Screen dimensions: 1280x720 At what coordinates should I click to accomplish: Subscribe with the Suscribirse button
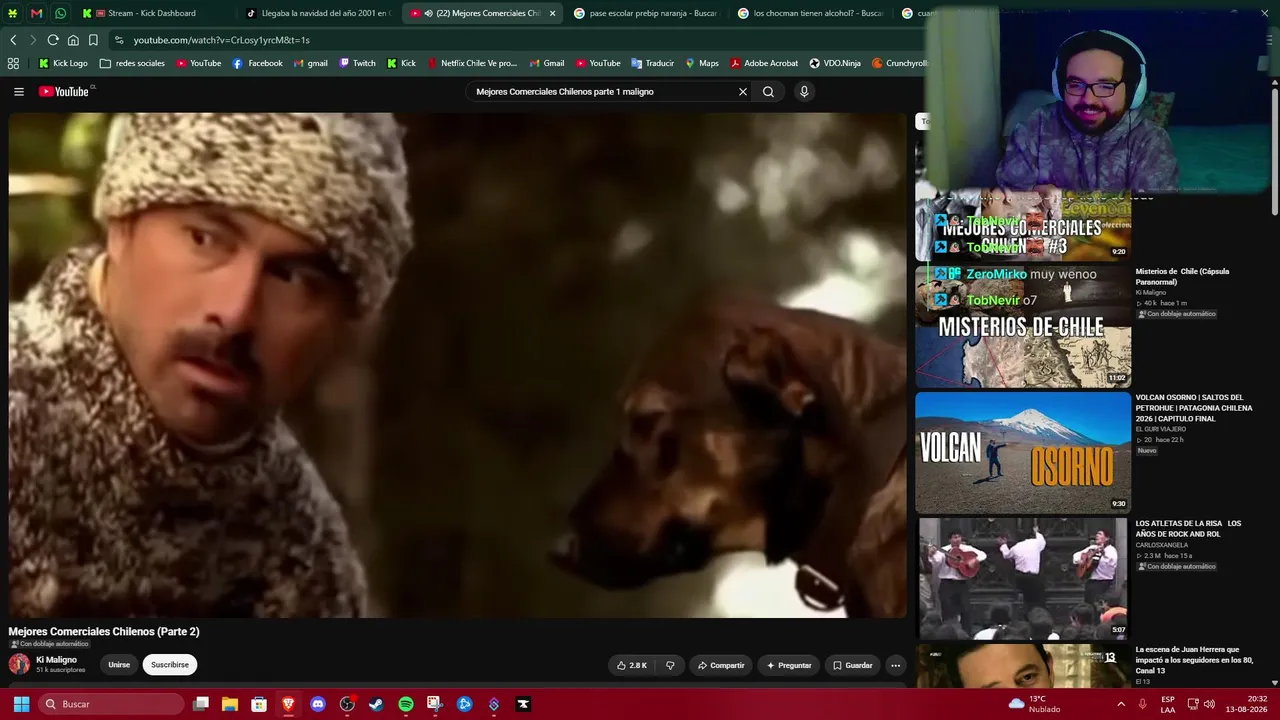(x=170, y=665)
